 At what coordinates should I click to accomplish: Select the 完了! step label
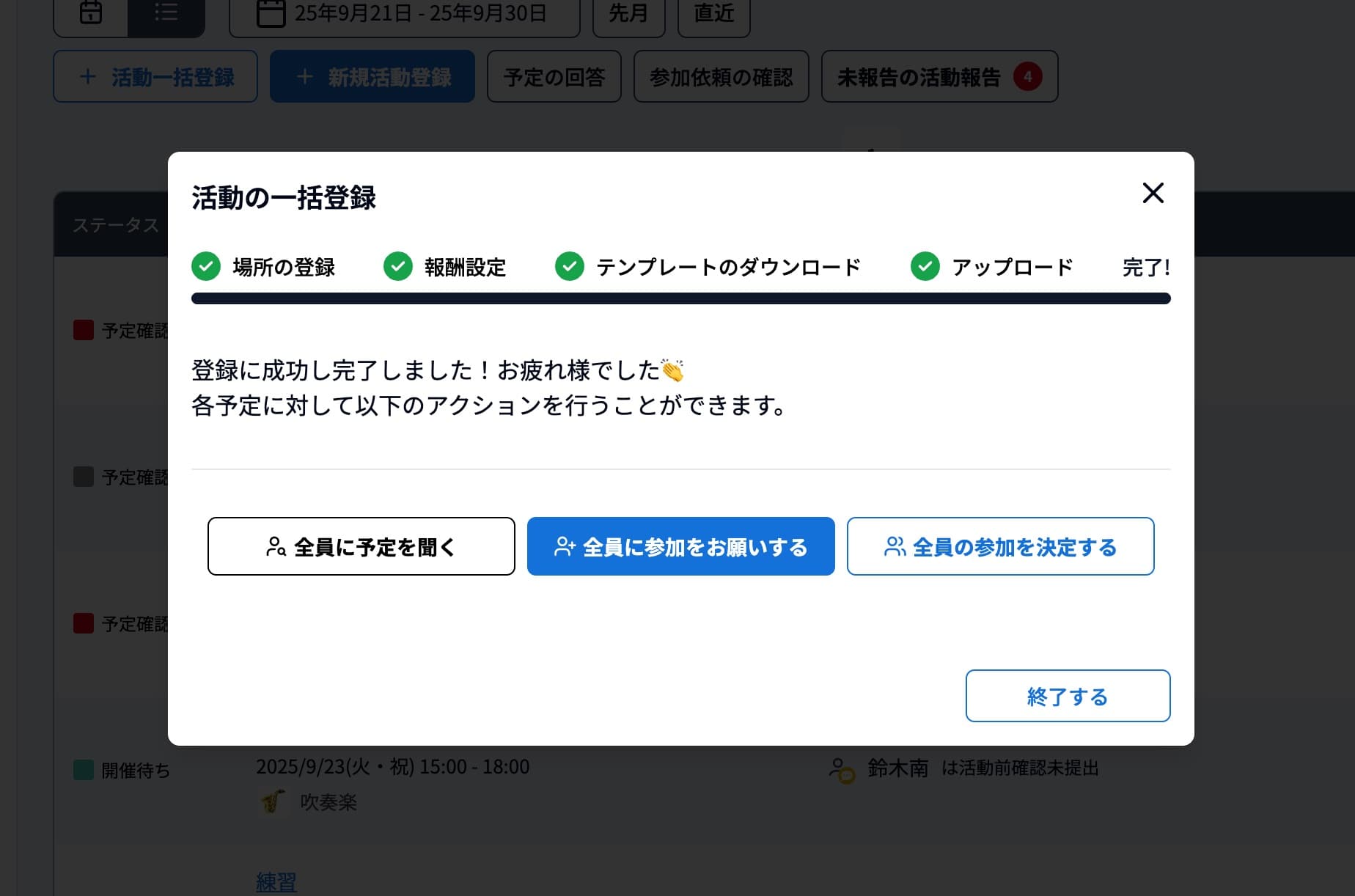click(x=1146, y=267)
